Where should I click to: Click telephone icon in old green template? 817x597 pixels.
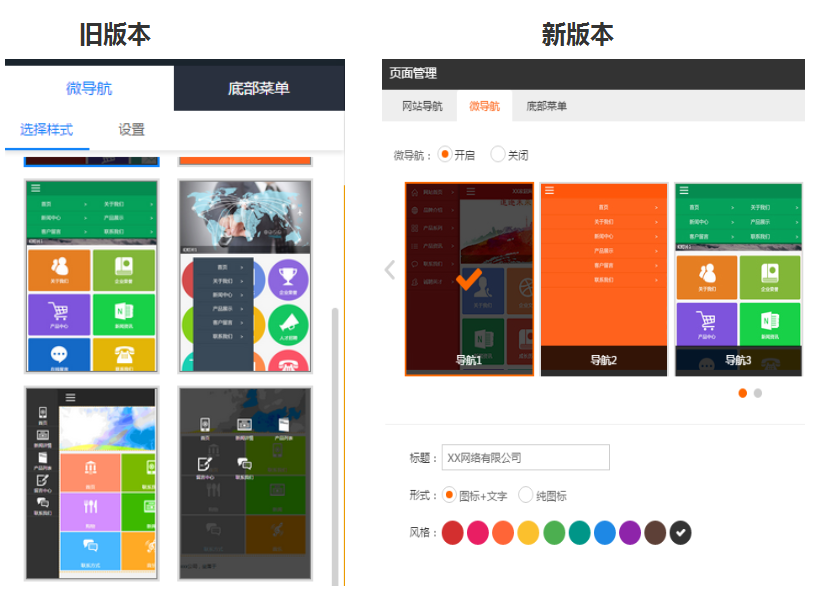click(126, 354)
